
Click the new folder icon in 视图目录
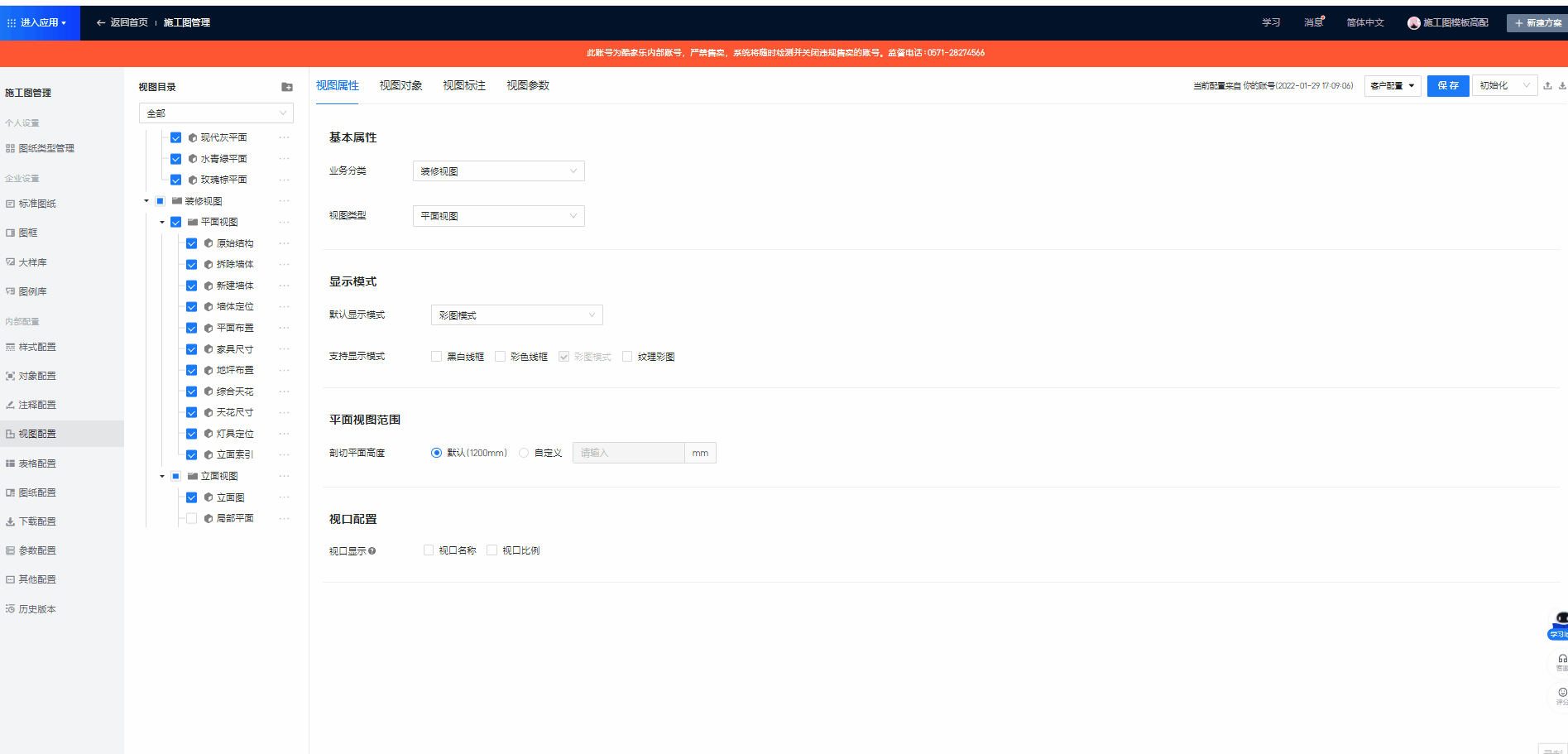[287, 87]
